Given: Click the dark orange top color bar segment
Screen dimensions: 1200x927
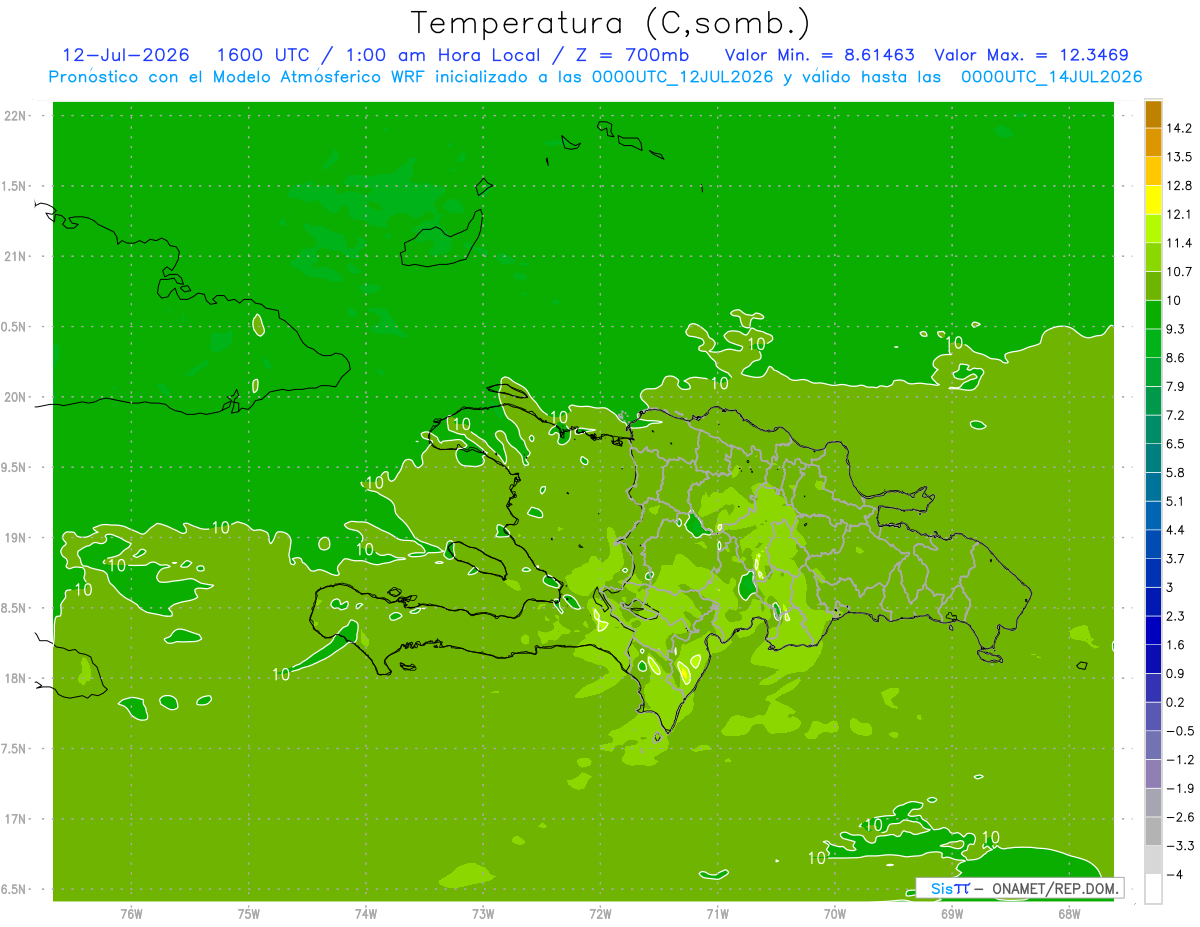Looking at the screenshot, I should [x=1153, y=114].
